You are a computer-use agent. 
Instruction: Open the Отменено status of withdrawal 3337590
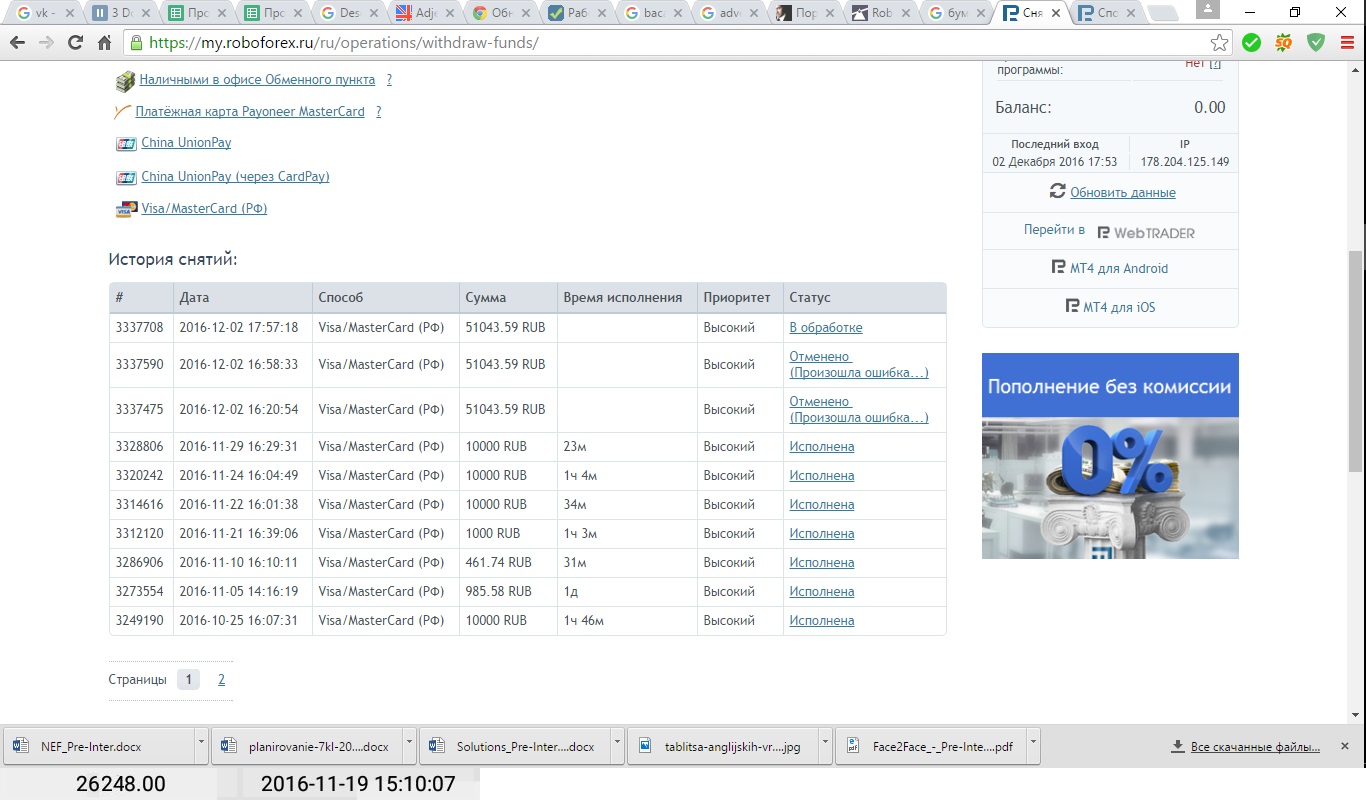pos(859,365)
